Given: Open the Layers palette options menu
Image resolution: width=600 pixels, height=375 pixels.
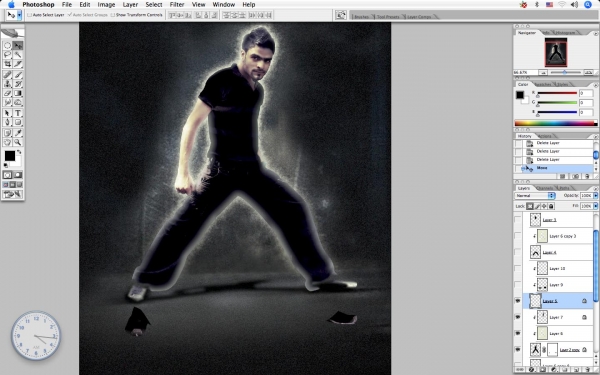Looking at the screenshot, I should 596,188.
